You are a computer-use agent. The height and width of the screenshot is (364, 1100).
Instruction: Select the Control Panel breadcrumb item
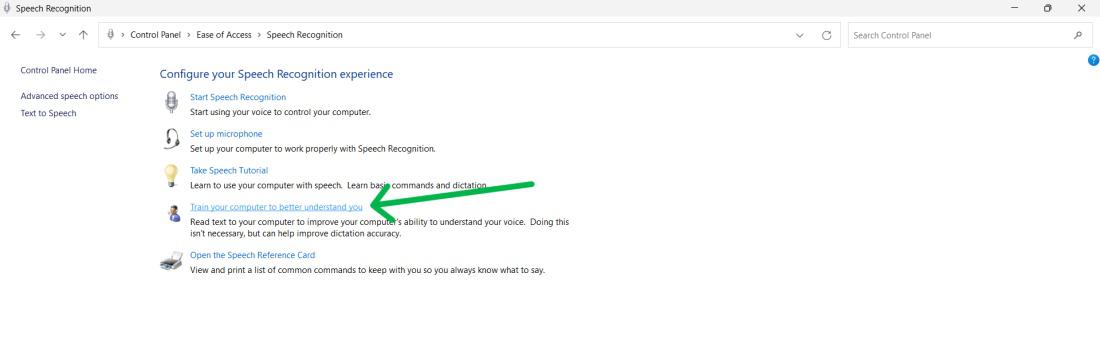click(155, 35)
